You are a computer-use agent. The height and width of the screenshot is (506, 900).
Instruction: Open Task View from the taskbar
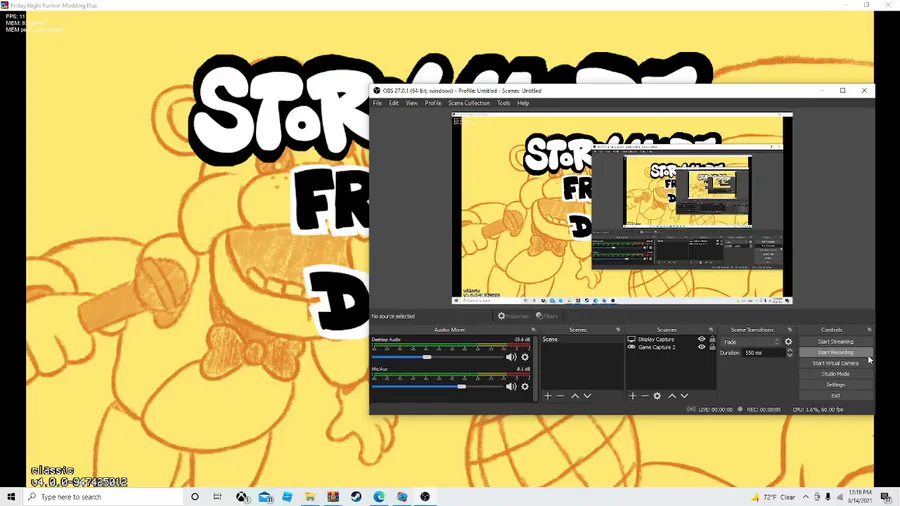pyautogui.click(x=217, y=497)
